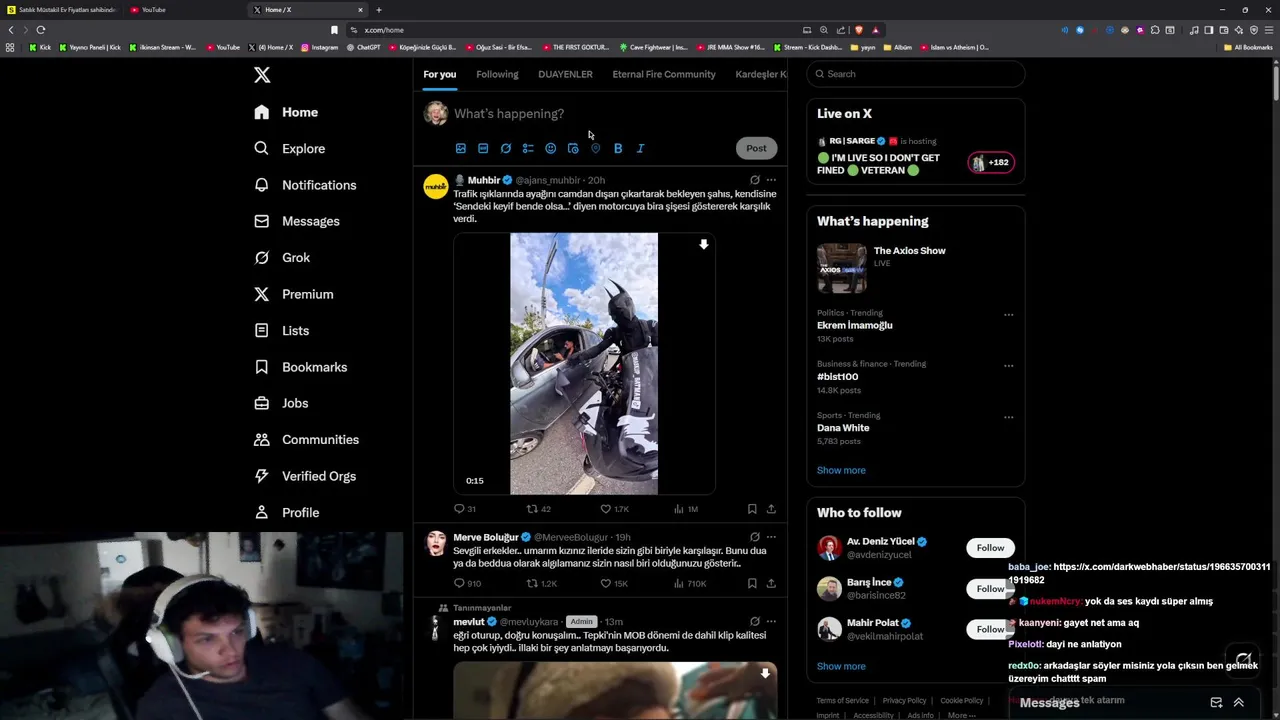Open Notifications in the sidebar

tap(305, 185)
